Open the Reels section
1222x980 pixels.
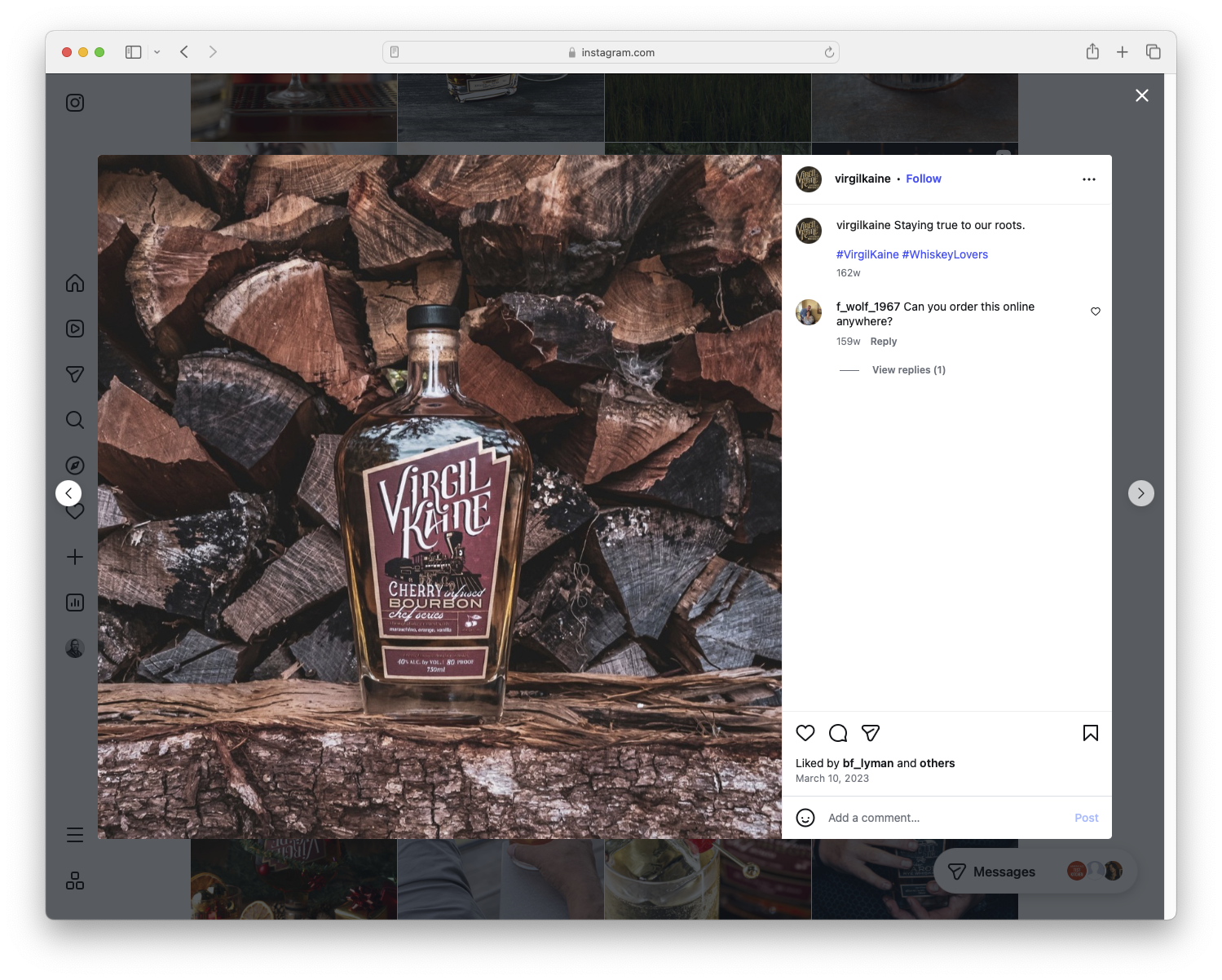coord(74,329)
